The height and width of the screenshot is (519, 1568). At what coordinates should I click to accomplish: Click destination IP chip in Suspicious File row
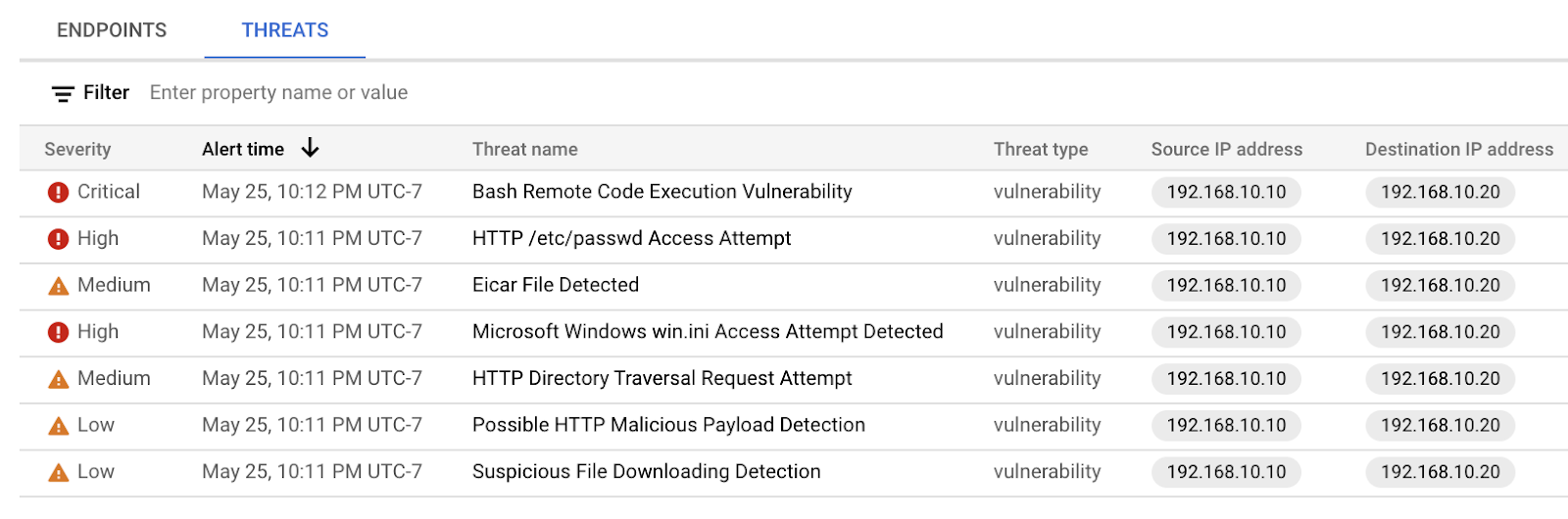pyautogui.click(x=1440, y=472)
